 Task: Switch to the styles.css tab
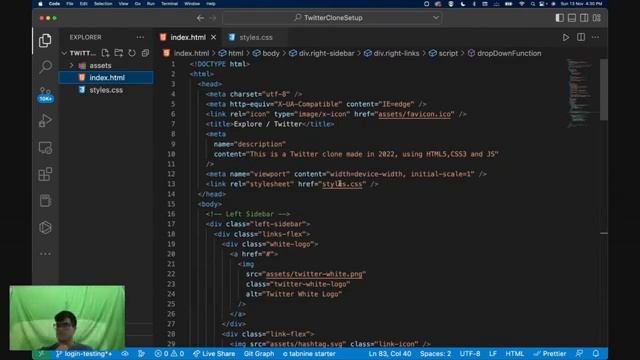(256, 37)
